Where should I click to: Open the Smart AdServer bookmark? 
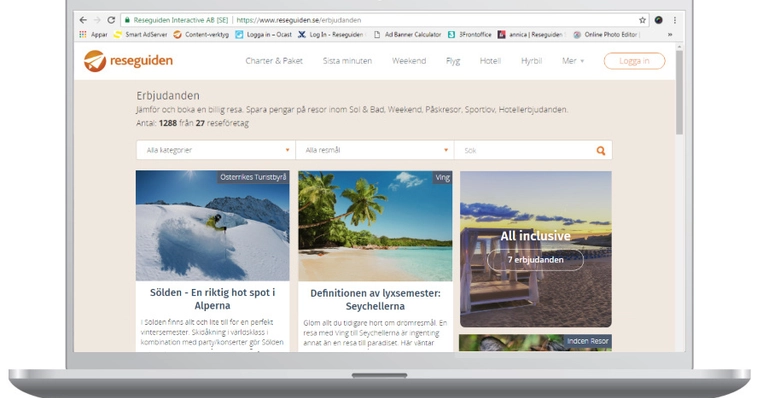[x=141, y=34]
